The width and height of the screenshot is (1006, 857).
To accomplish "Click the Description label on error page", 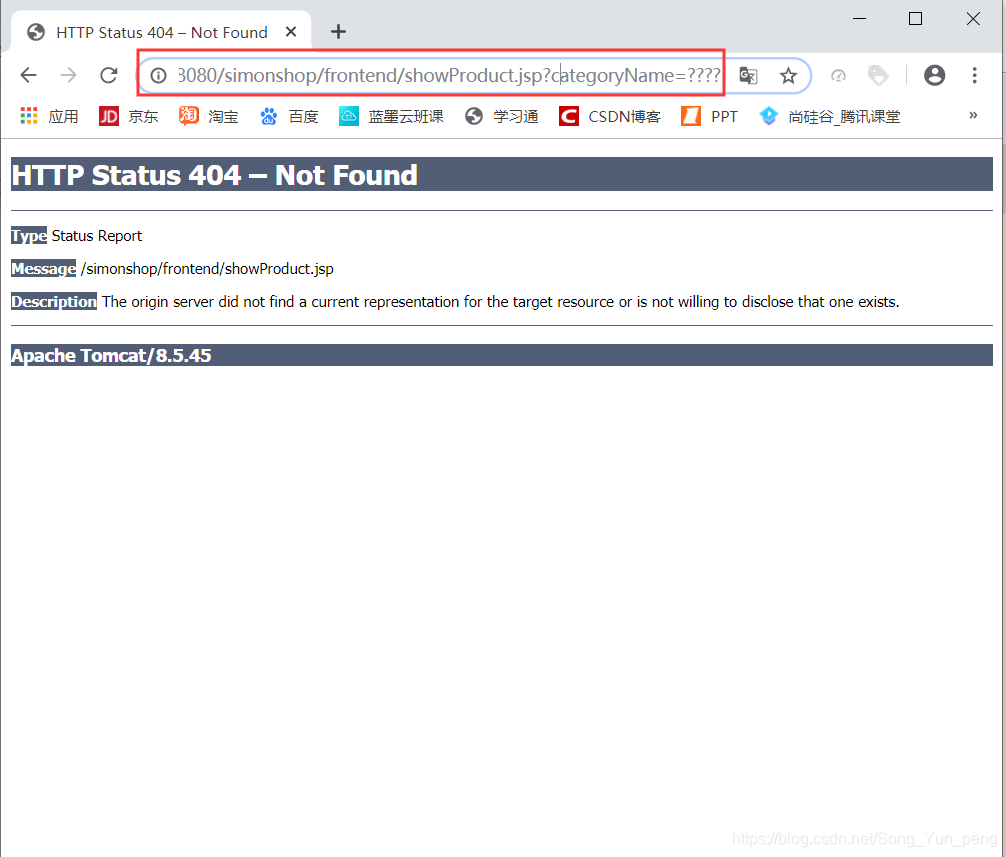I will [x=54, y=301].
